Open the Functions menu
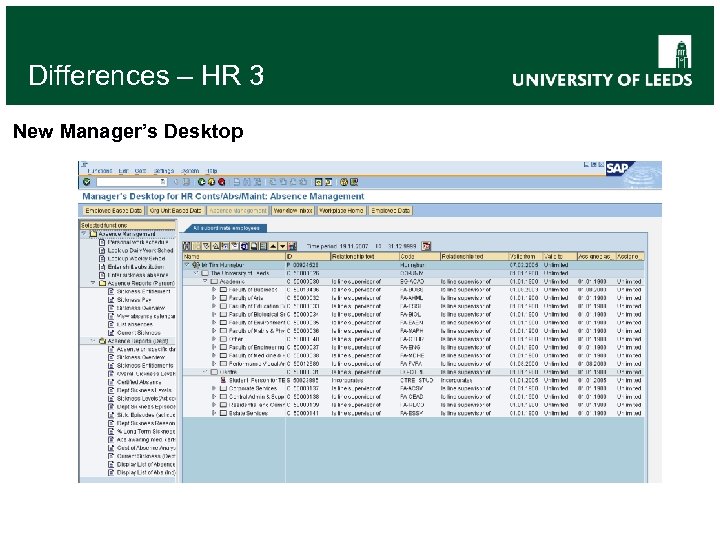Image resolution: width=720 pixels, height=540 pixels. click(x=99, y=171)
